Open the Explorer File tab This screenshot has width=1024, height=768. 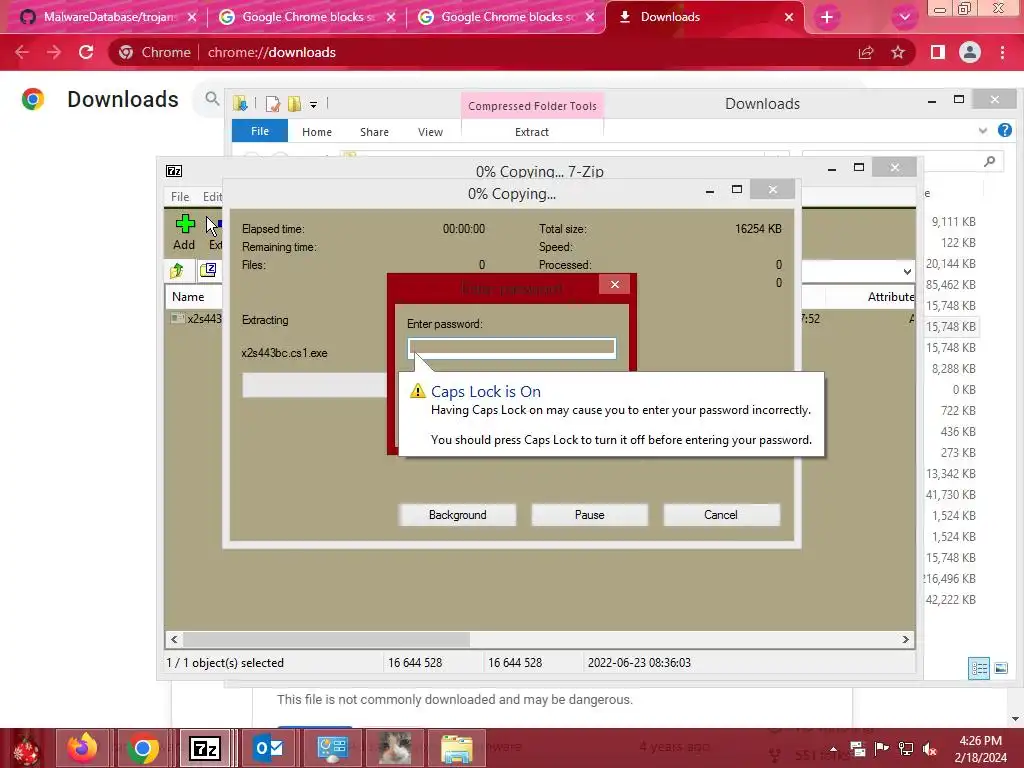click(260, 131)
